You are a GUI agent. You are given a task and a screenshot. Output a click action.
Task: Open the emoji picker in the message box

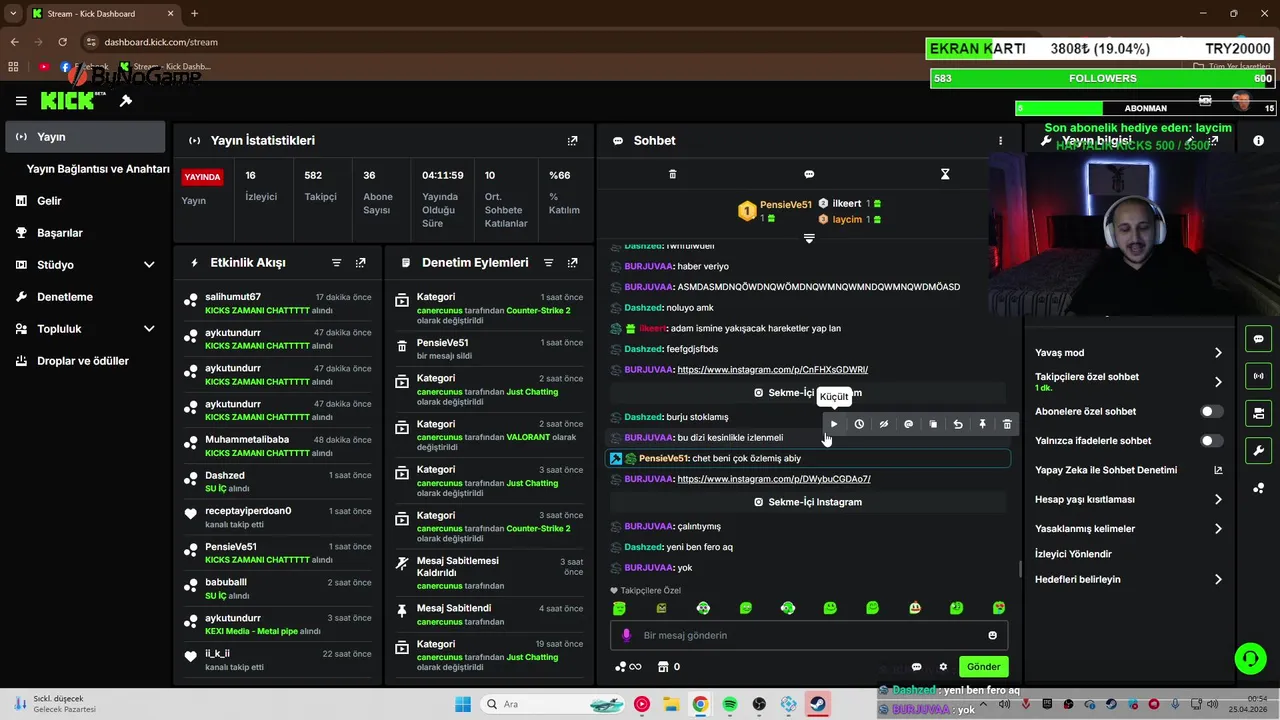(992, 635)
